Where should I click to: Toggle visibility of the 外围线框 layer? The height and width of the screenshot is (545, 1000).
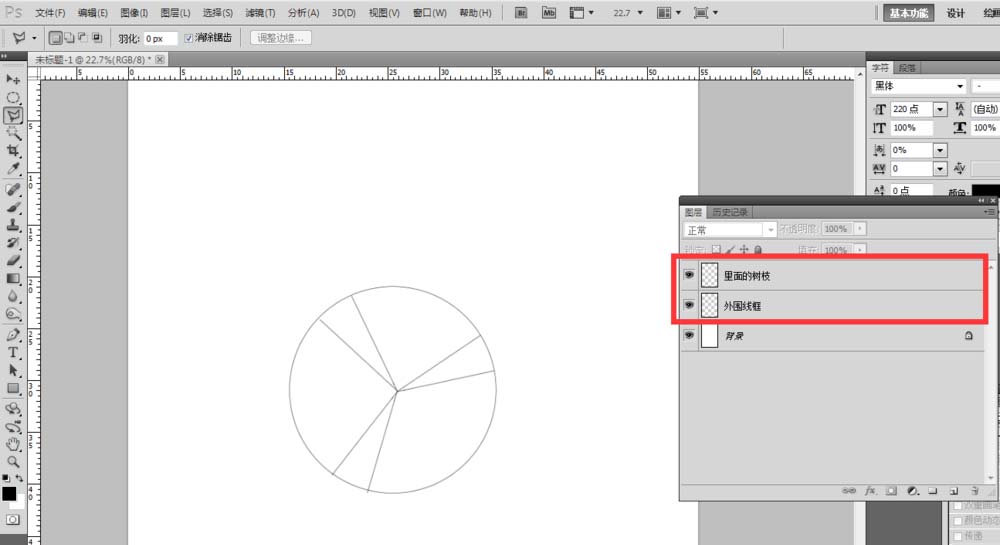(689, 305)
